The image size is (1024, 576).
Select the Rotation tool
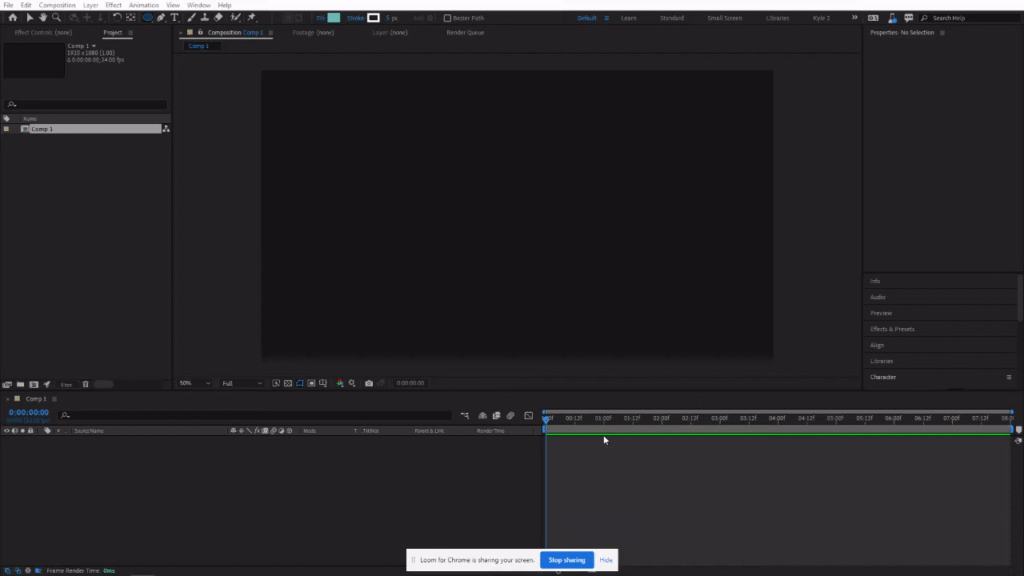coord(117,18)
